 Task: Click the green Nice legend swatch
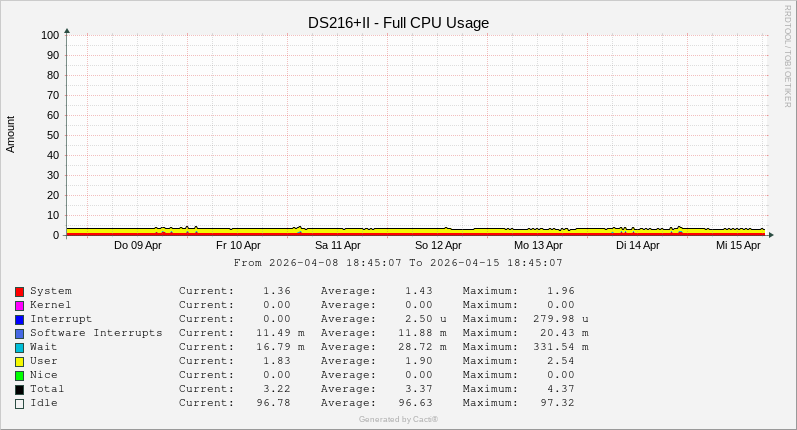click(19, 376)
